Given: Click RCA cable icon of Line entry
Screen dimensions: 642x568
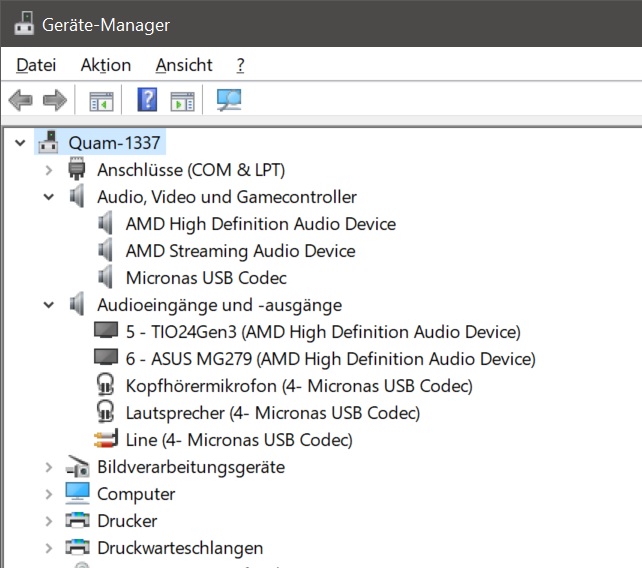Looking at the screenshot, I should point(106,439).
